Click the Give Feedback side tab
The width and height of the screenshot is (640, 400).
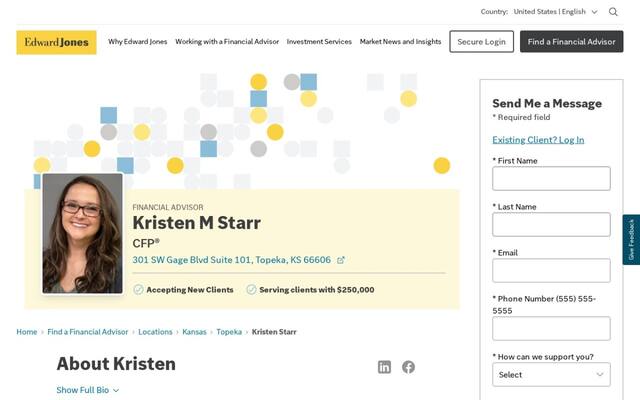[x=631, y=240]
